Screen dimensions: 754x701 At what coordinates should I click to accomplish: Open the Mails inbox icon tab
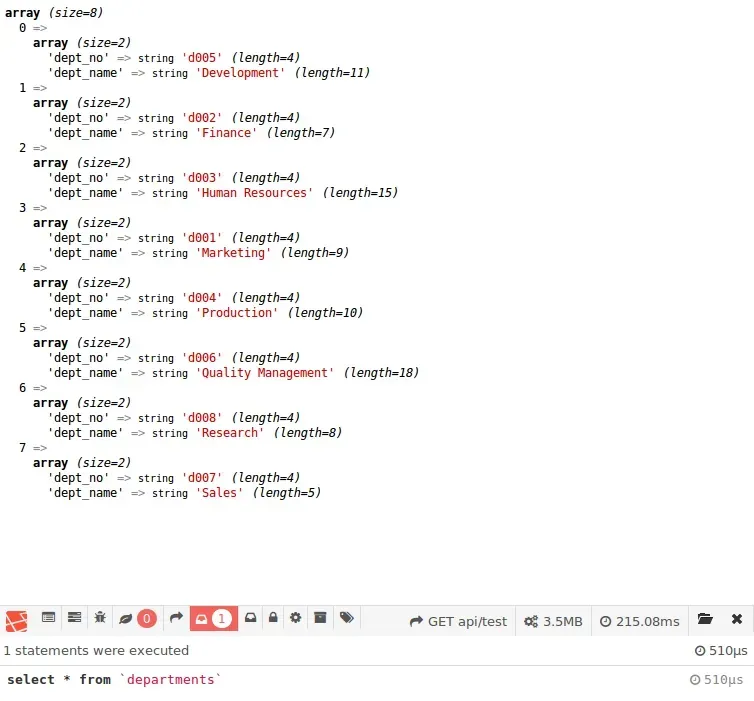pos(251,617)
